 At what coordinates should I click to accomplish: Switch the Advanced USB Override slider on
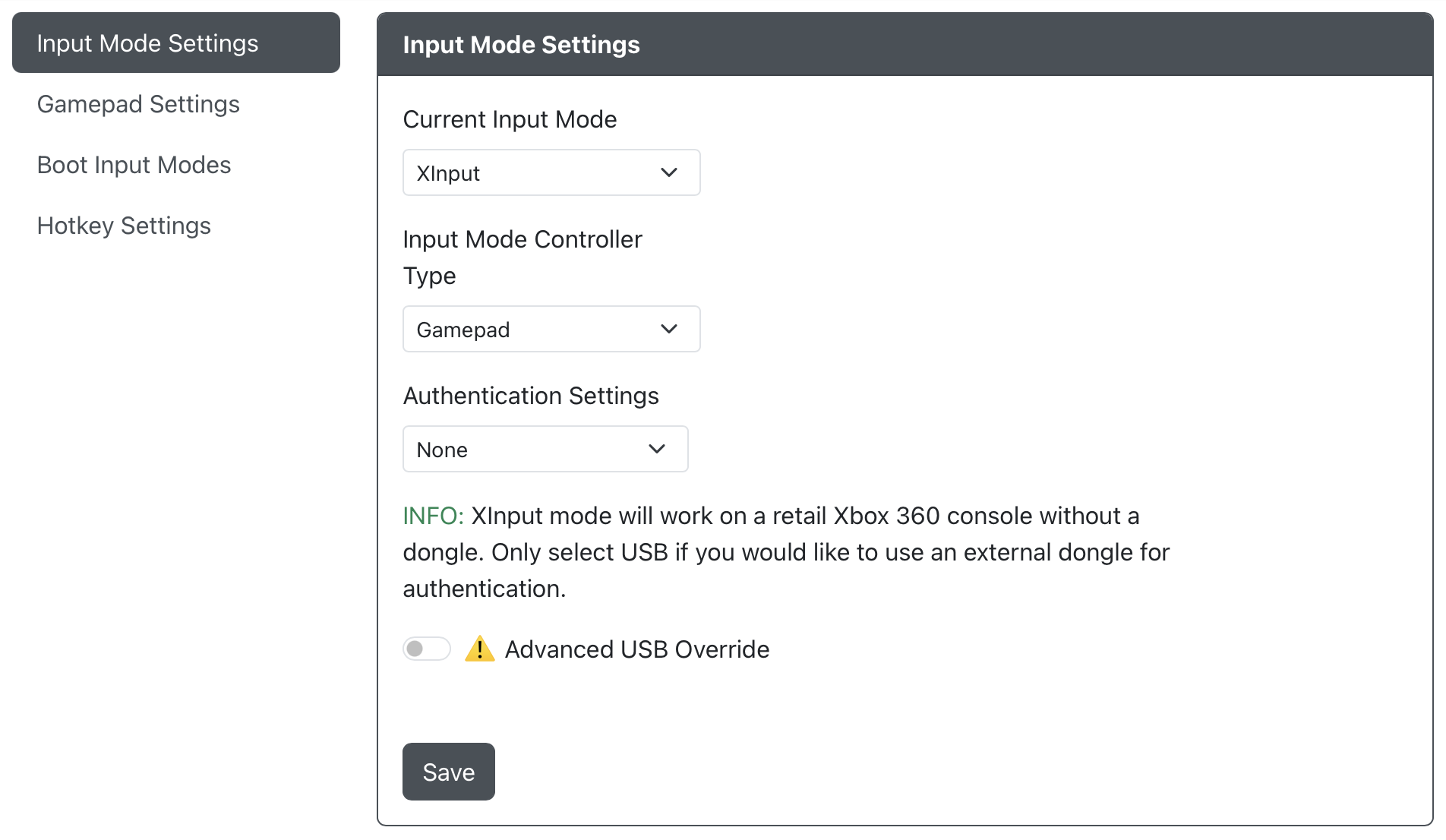[426, 649]
